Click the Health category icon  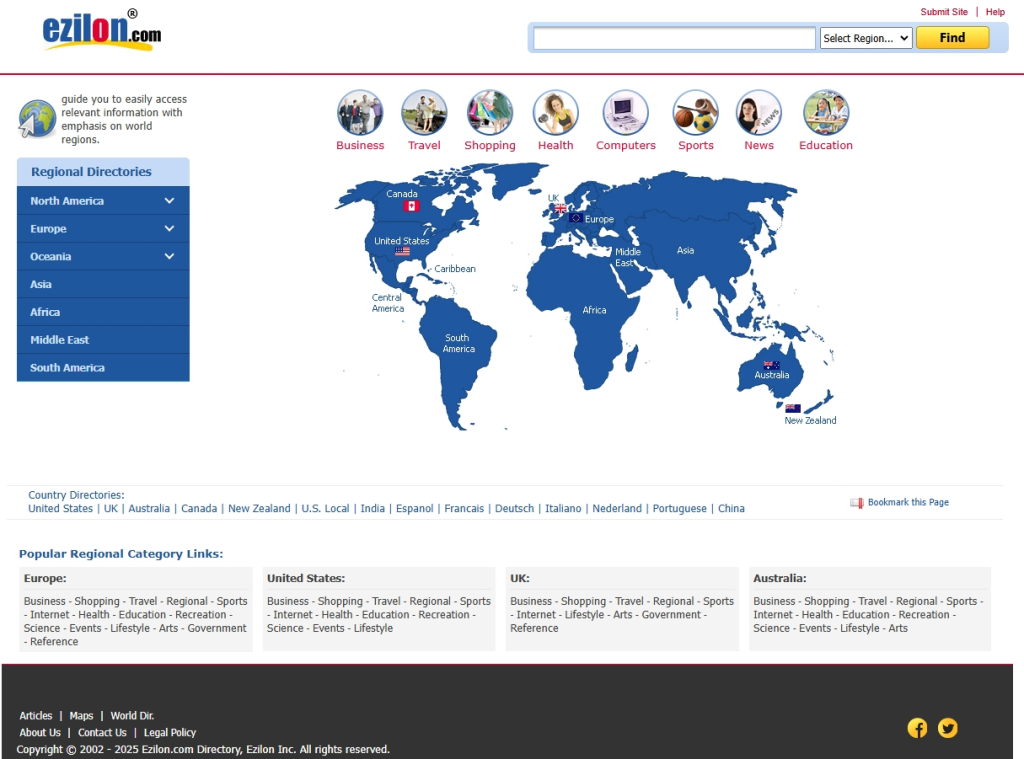(x=555, y=113)
